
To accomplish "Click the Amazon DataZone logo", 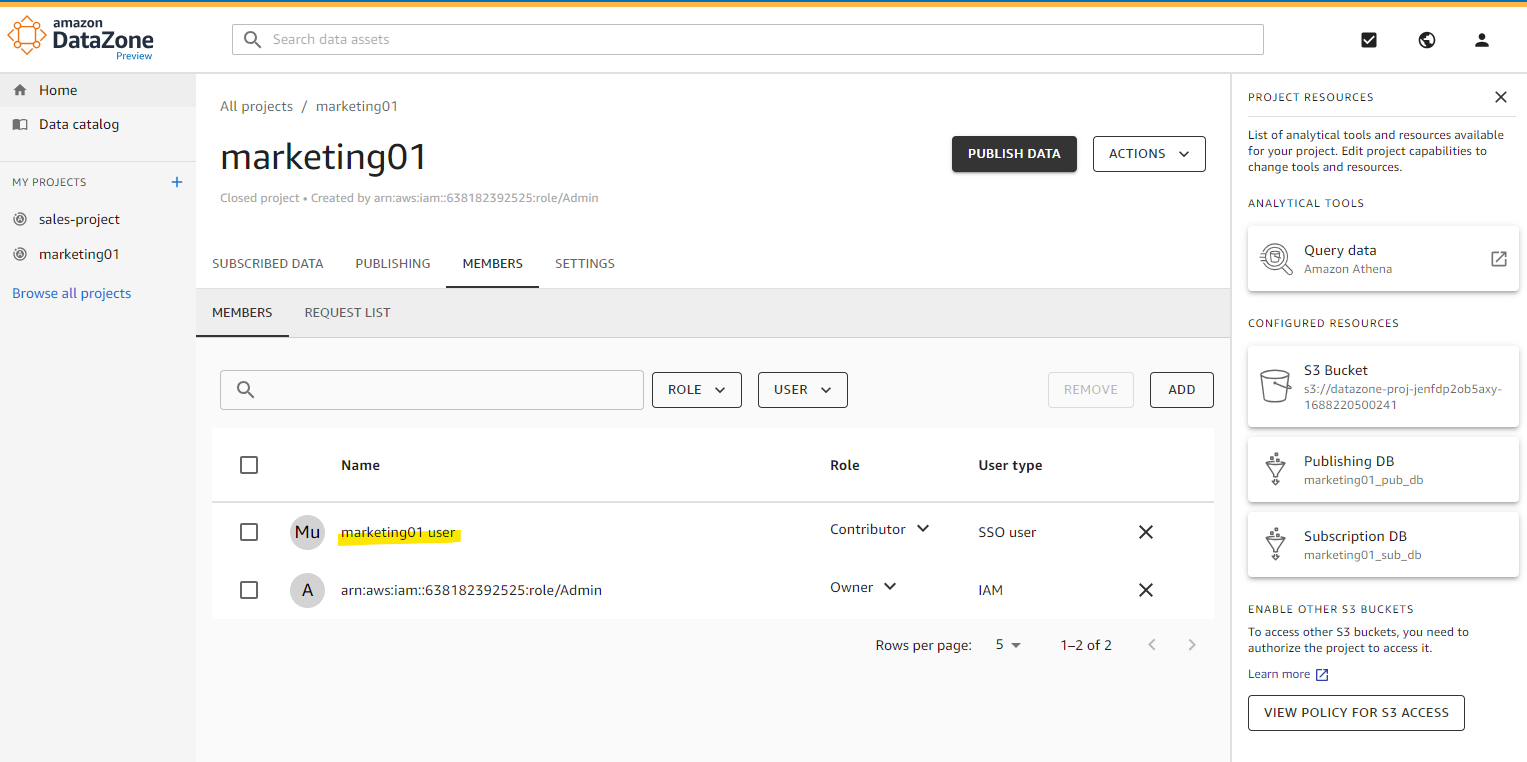I will [x=81, y=39].
